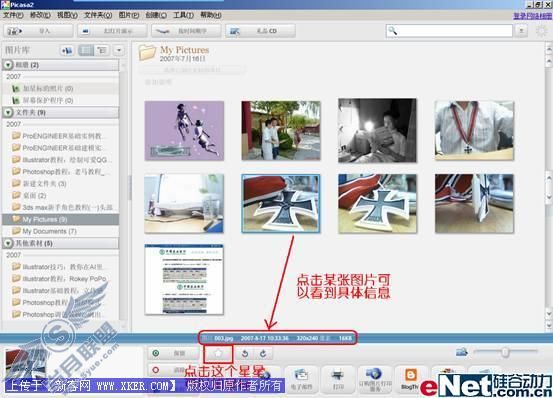Focus the search box with magnifier icon
Viewport: 553px width, 398px height.
click(449, 31)
